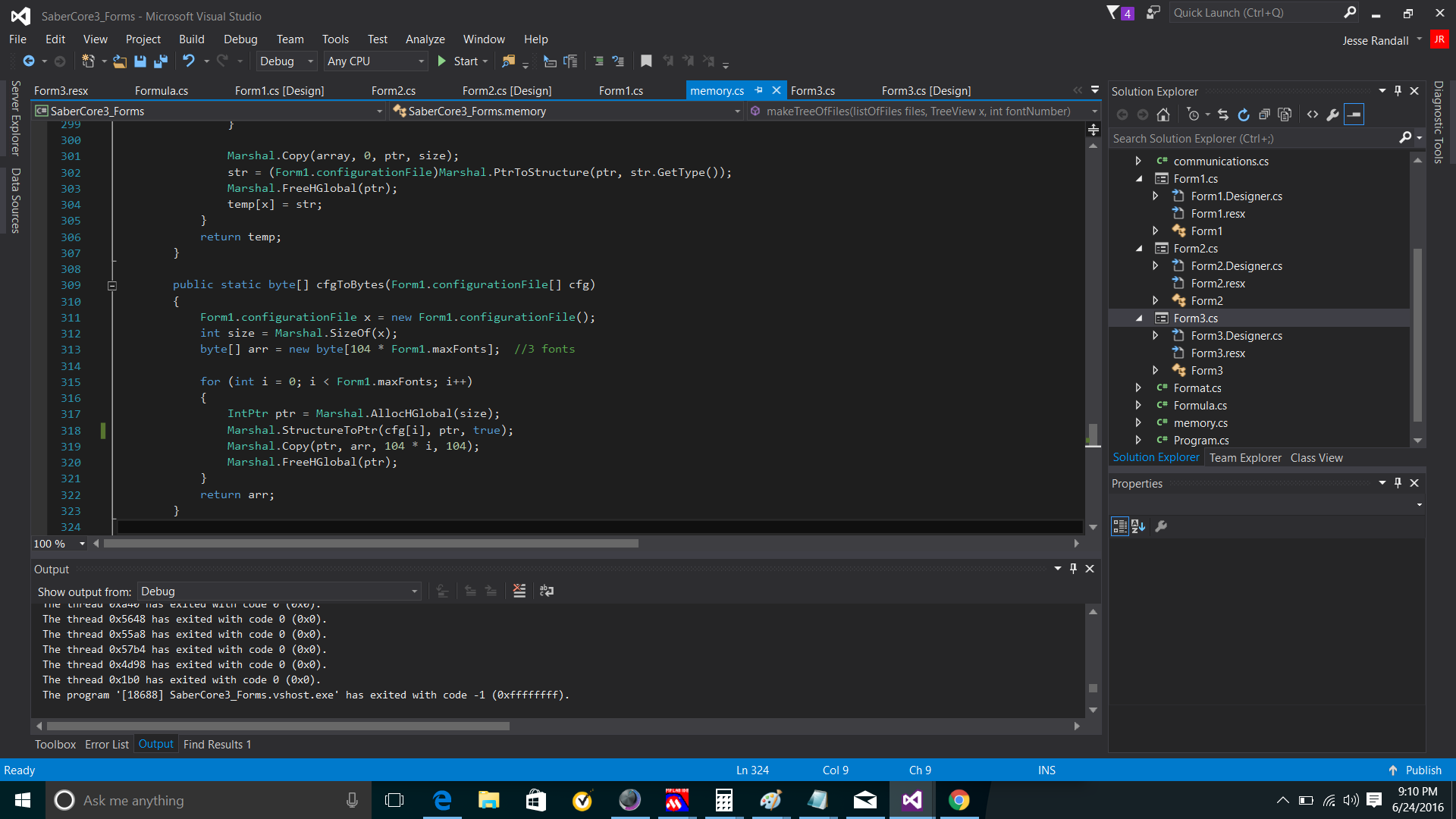The width and height of the screenshot is (1456, 819).
Task: Collapse the Form3.cs tree node
Action: pos(1139,318)
